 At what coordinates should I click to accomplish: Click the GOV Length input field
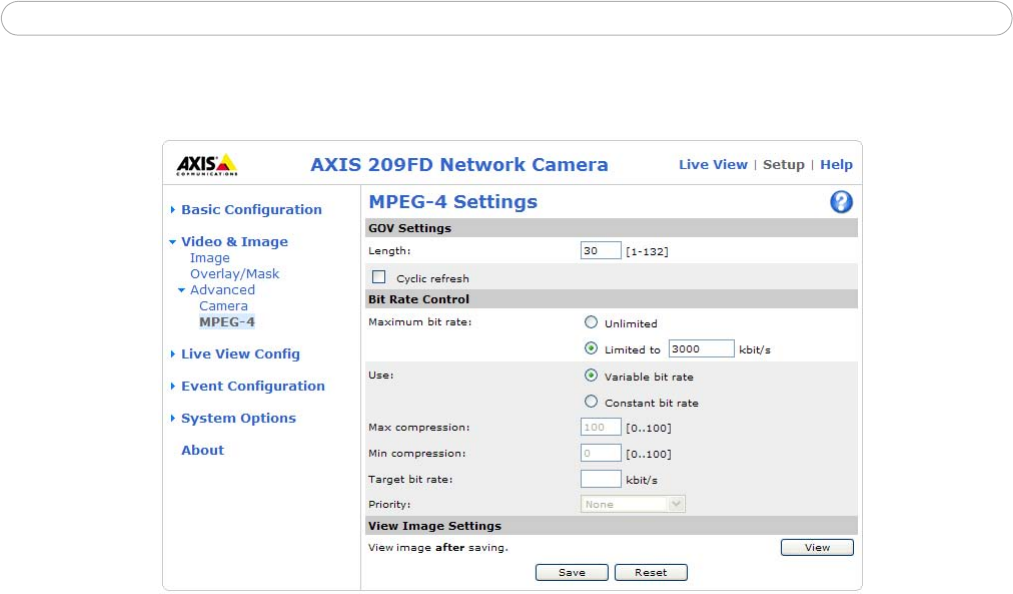pos(601,251)
